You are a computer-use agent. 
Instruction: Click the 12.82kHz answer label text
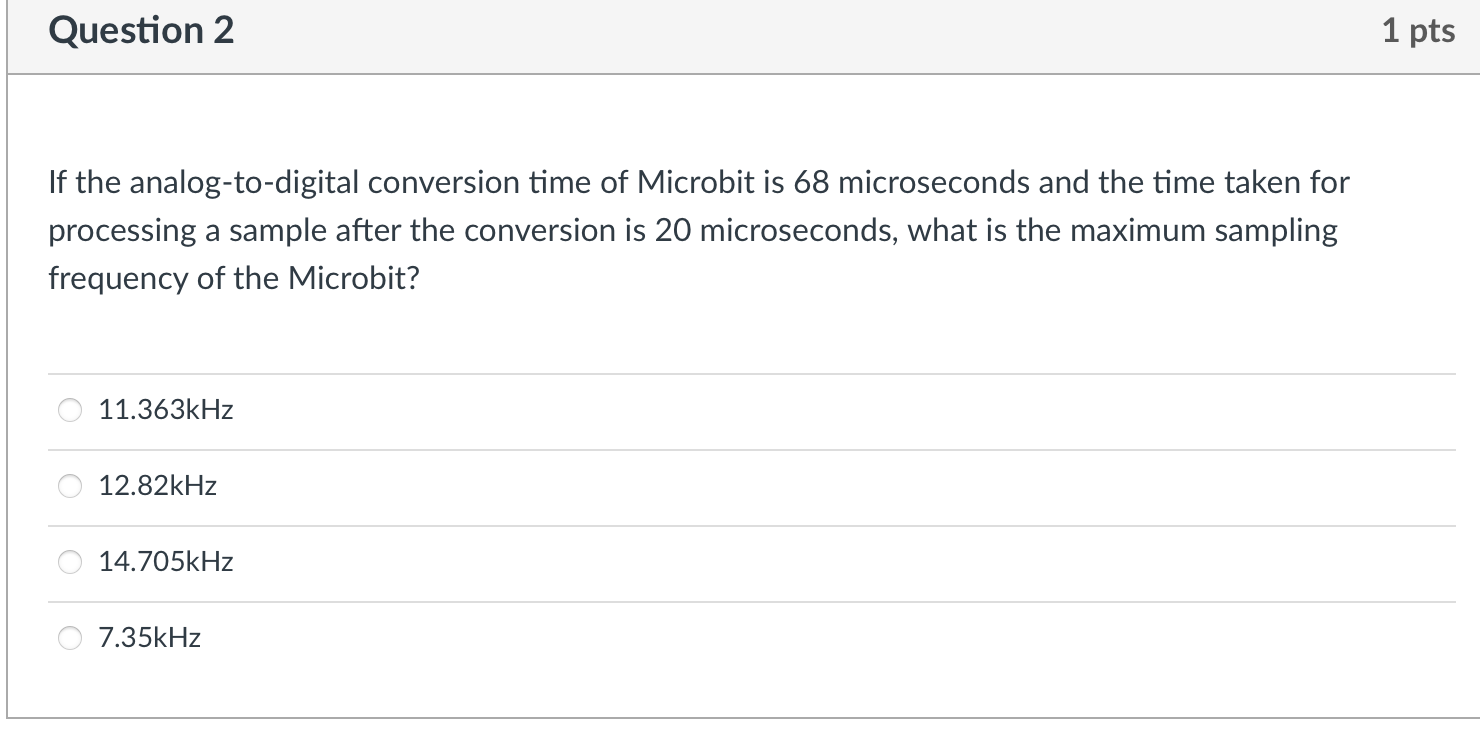point(158,486)
